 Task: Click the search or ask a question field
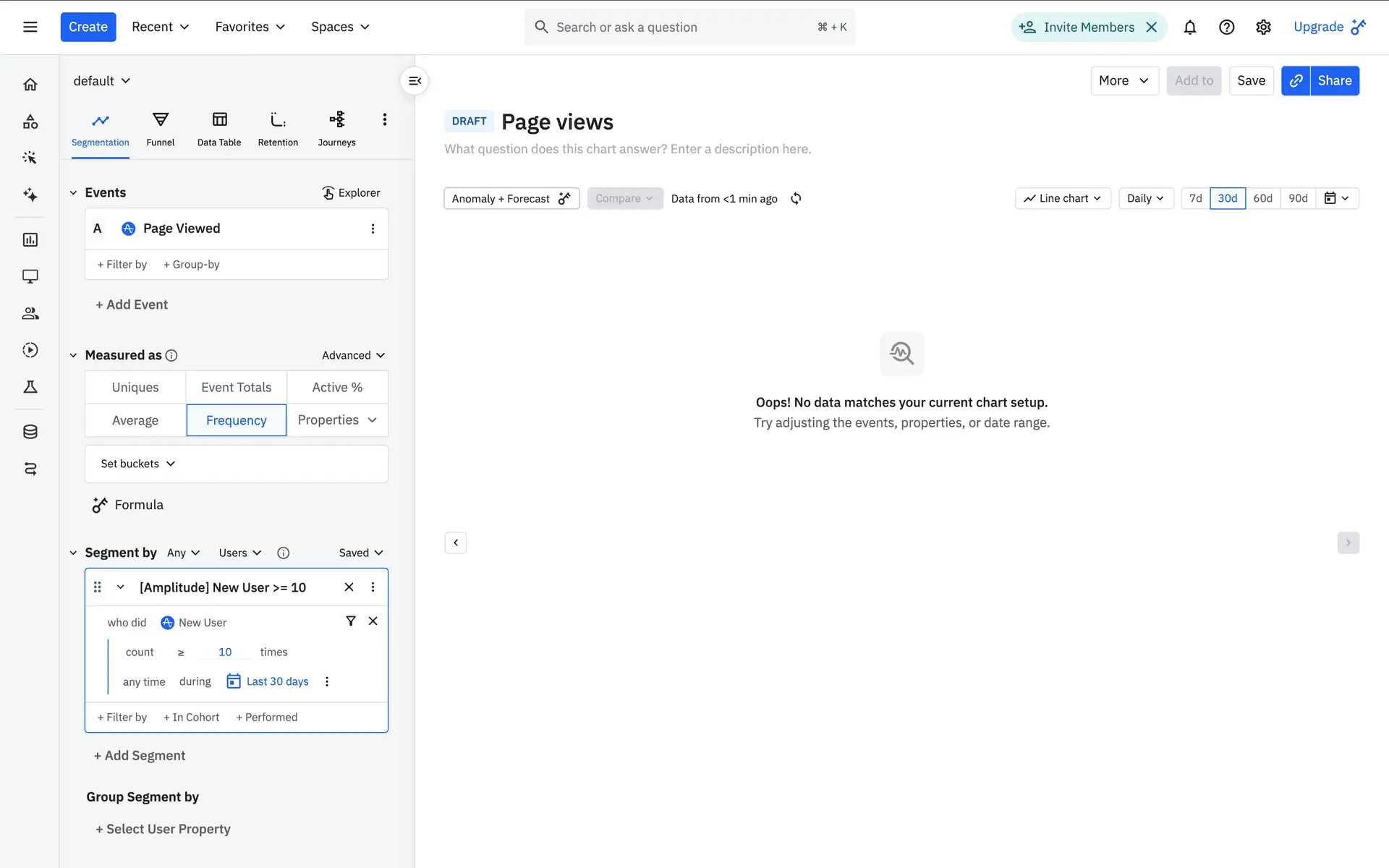[x=680, y=27]
